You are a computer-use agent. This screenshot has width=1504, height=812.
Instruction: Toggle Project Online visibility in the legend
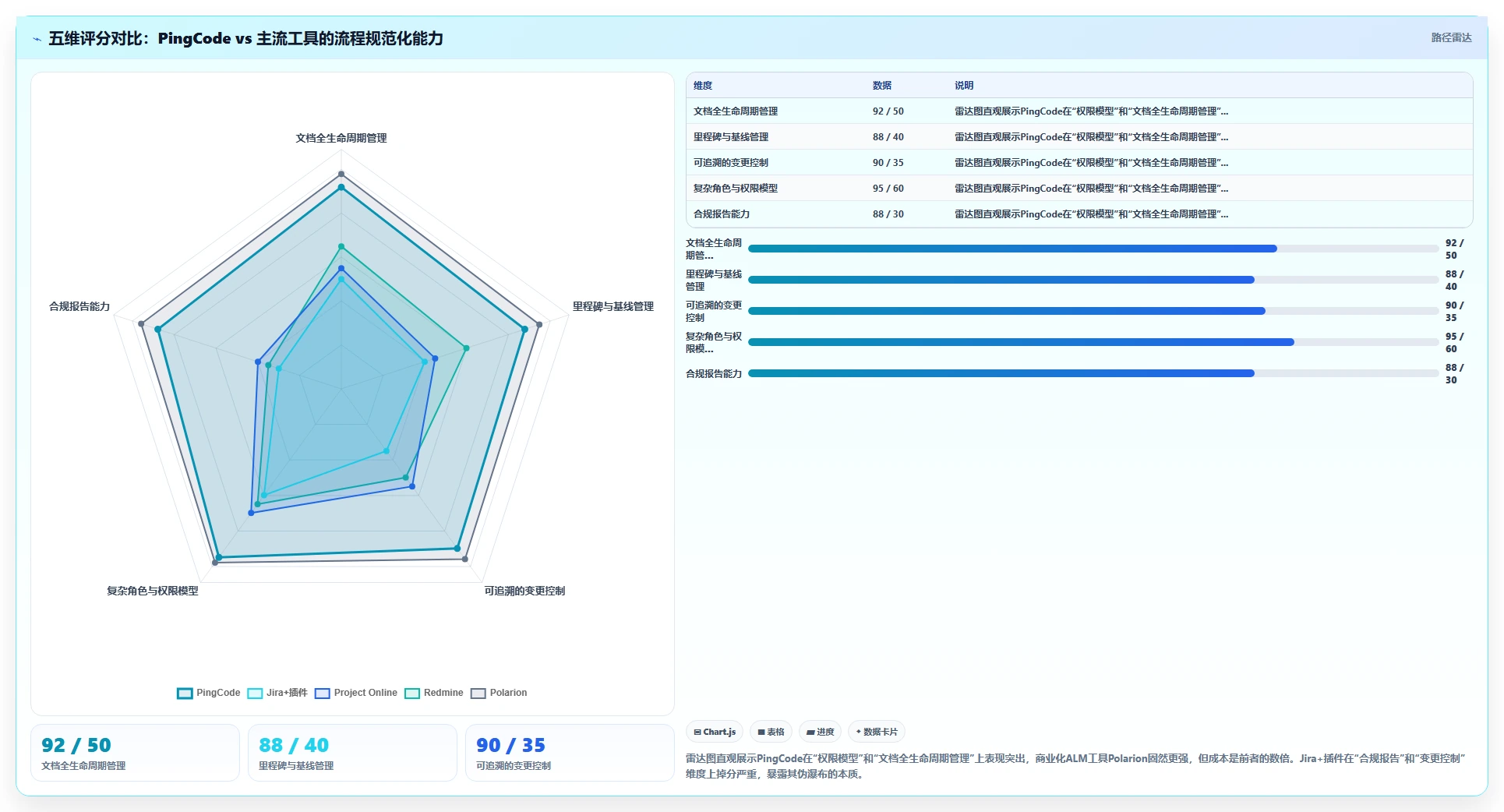tap(356, 693)
